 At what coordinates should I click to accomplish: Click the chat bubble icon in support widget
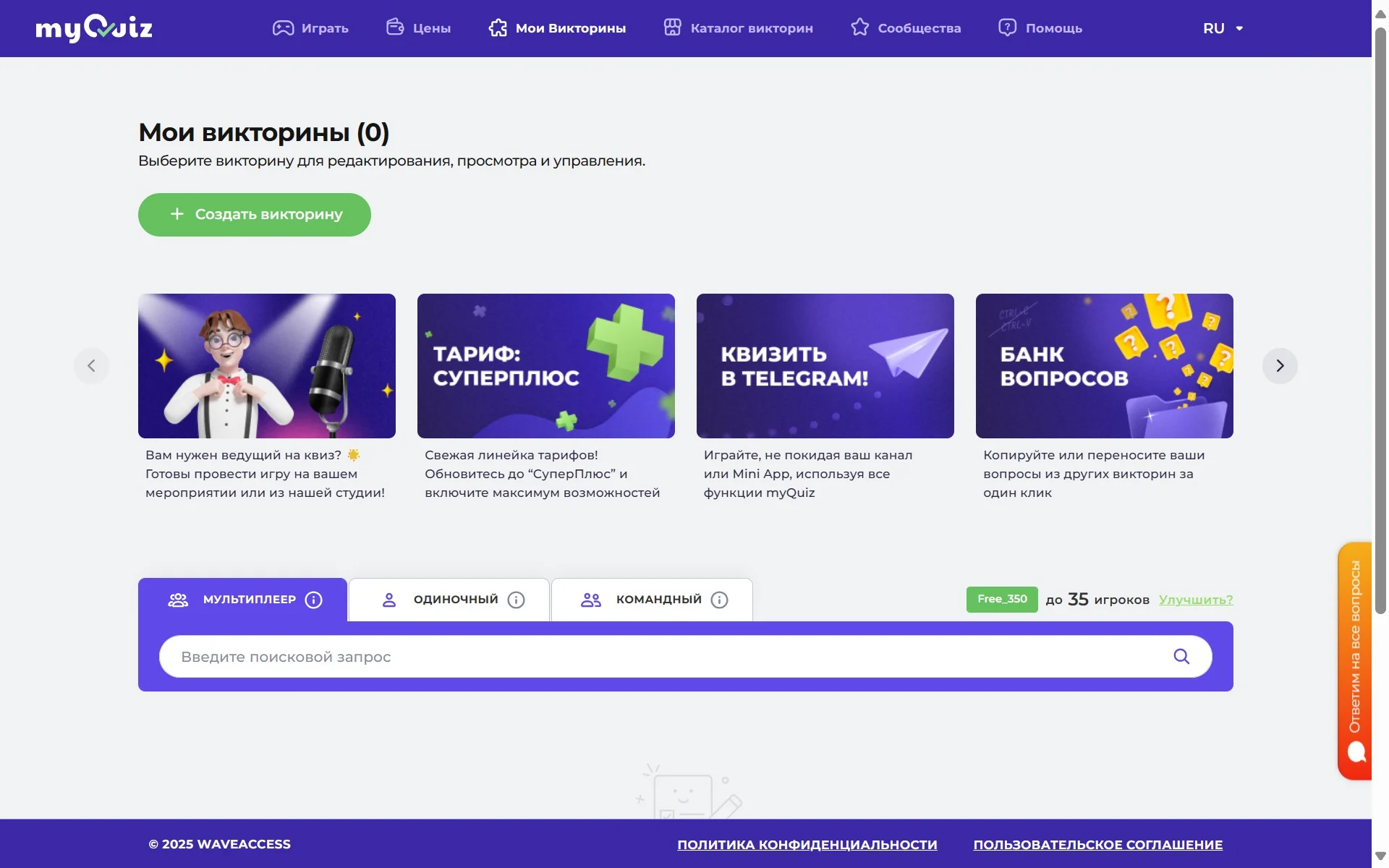(1356, 752)
